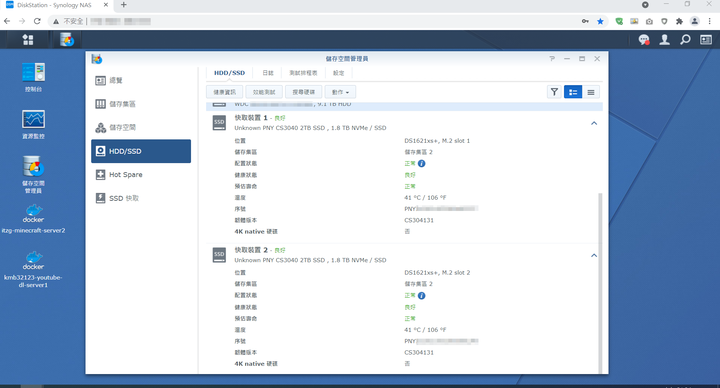Switch to 日誌 tab
720x388 pixels.
point(268,73)
